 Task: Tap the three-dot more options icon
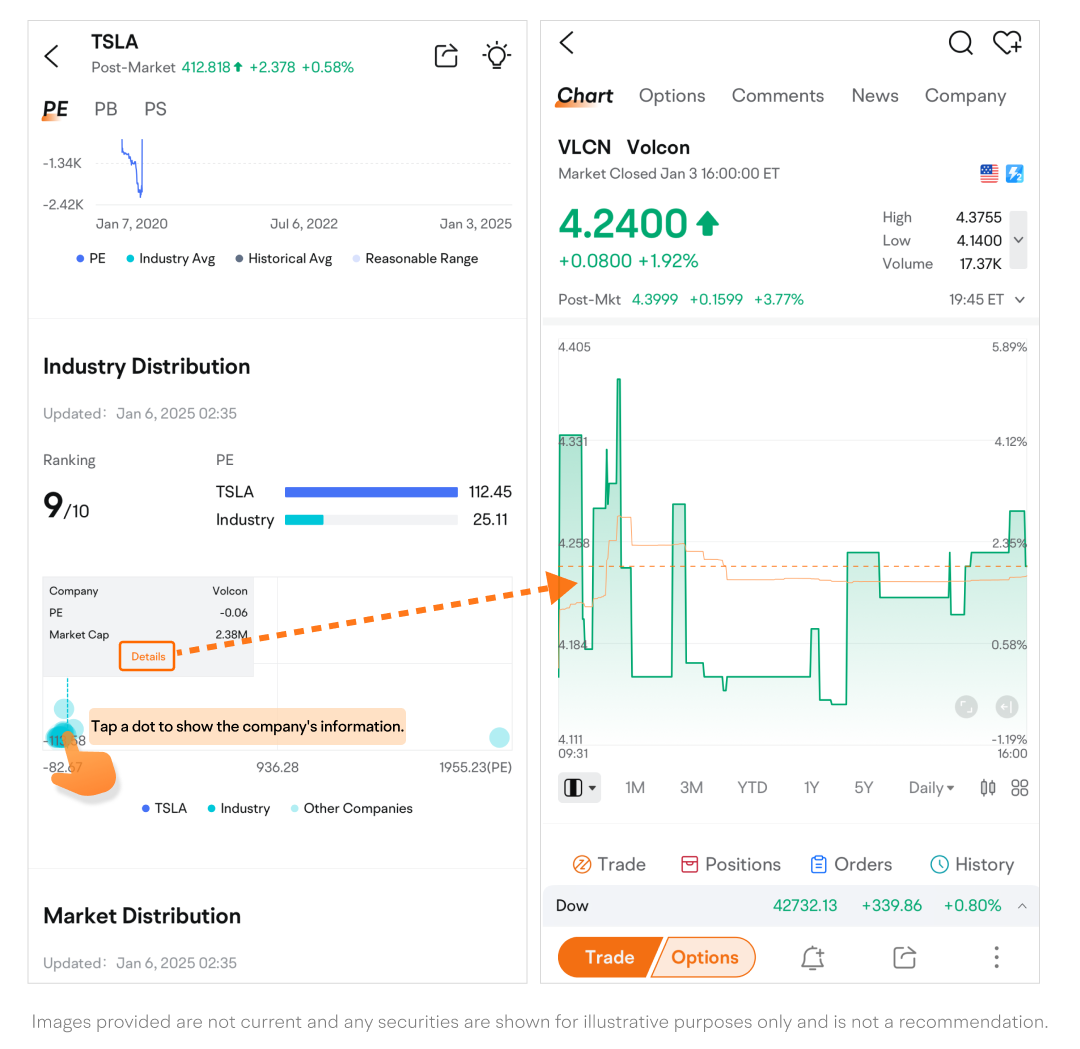(996, 958)
